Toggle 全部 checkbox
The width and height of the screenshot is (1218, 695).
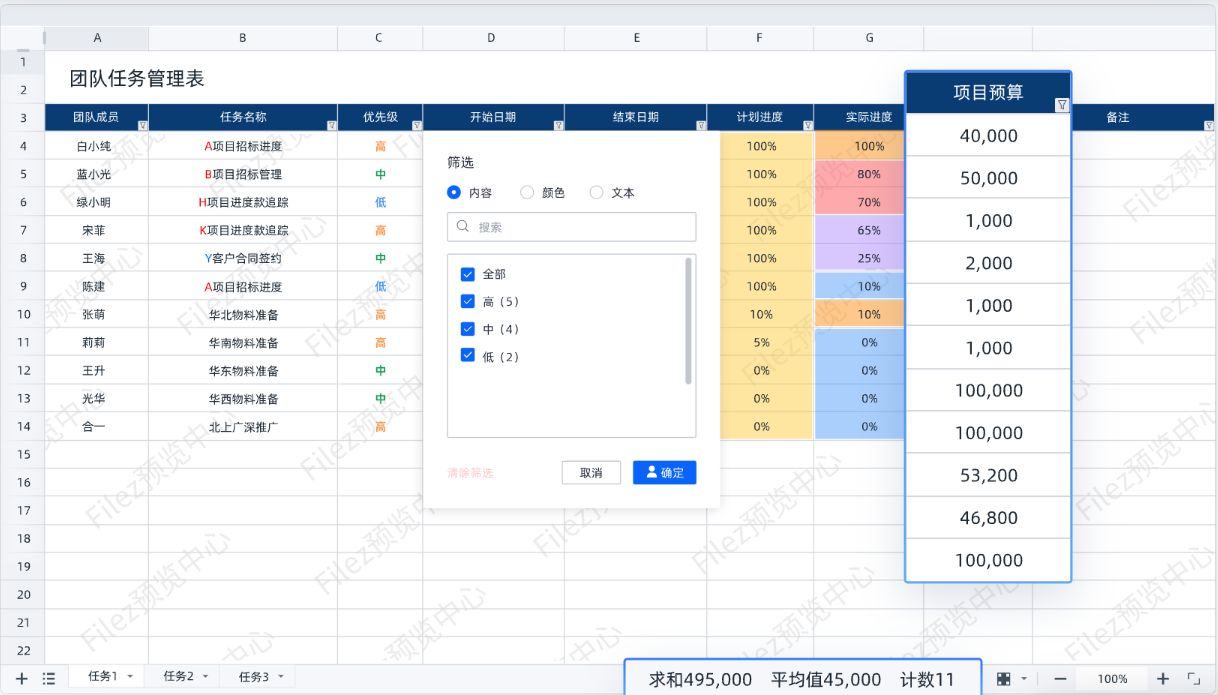click(x=467, y=274)
